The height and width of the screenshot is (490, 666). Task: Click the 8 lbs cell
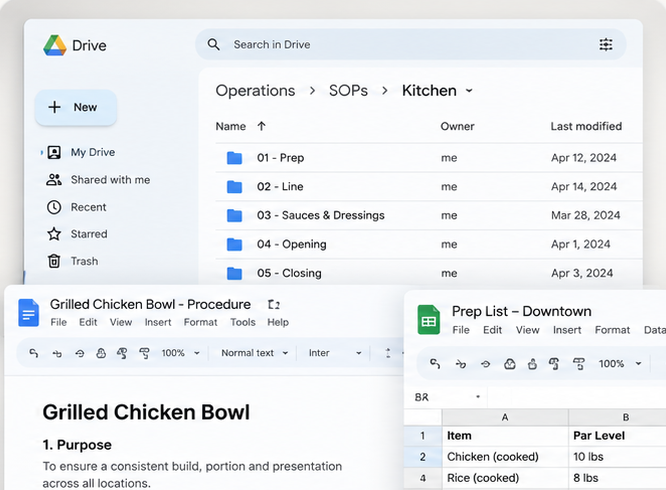tap(618, 478)
